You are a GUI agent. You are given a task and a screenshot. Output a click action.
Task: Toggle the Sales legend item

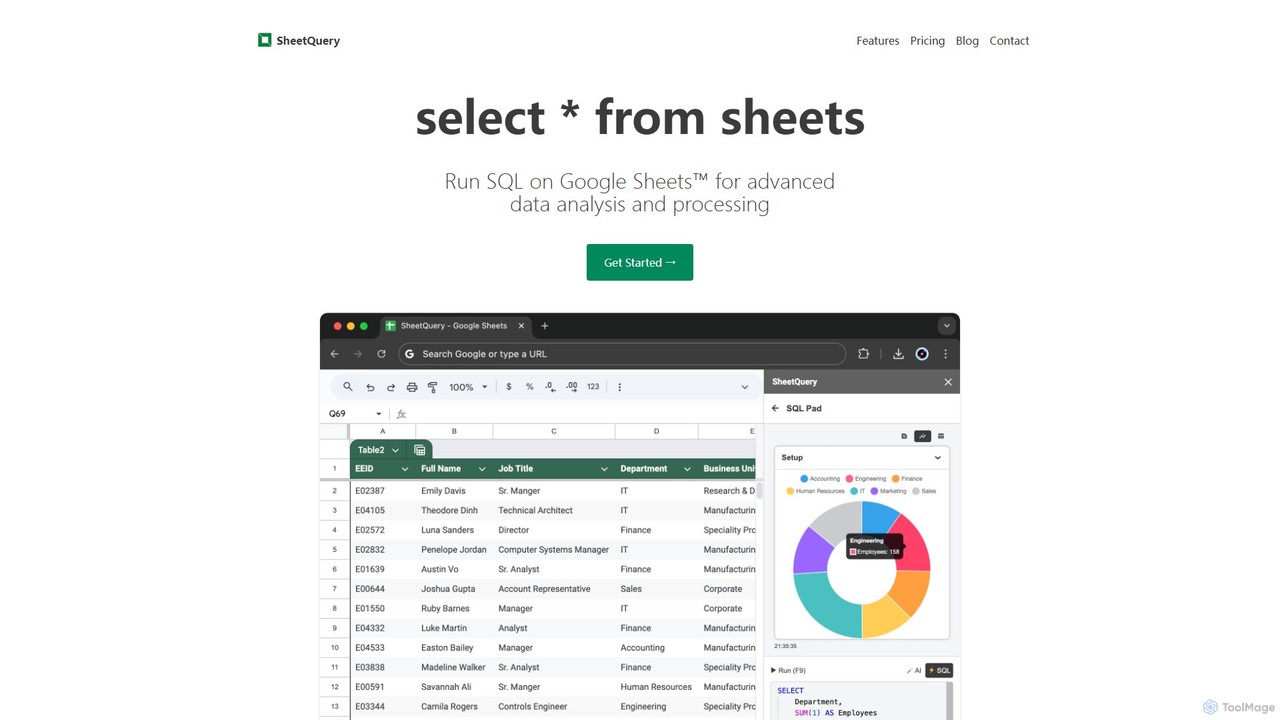[x=924, y=491]
